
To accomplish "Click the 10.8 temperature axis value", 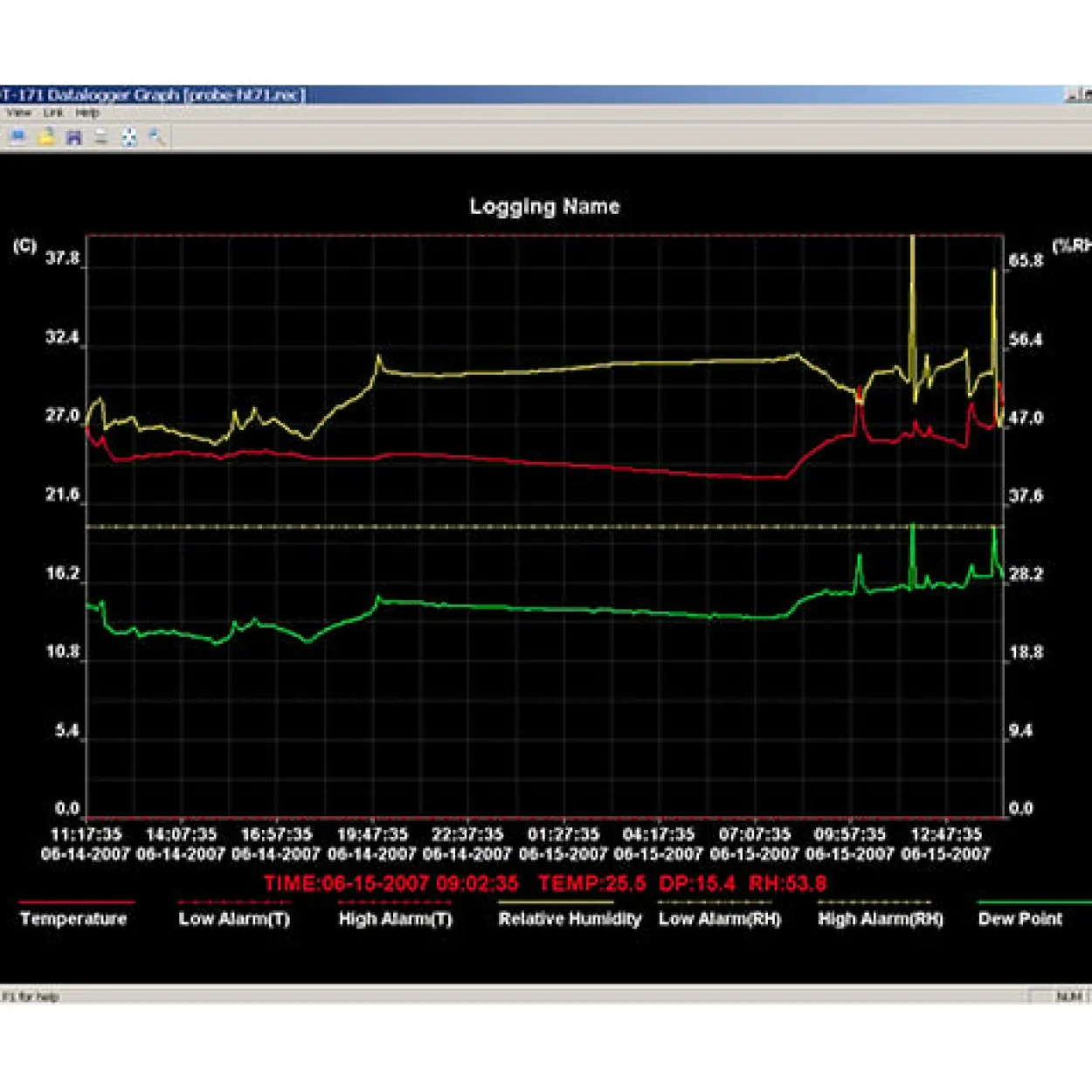I will pyautogui.click(x=62, y=652).
